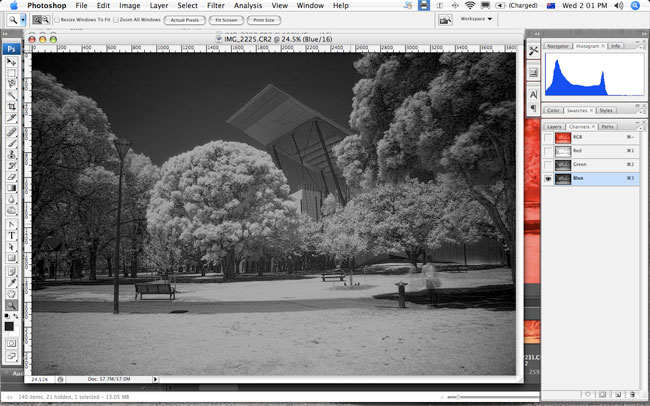Click the Fit Screen button
The image size is (650, 406).
[x=226, y=20]
